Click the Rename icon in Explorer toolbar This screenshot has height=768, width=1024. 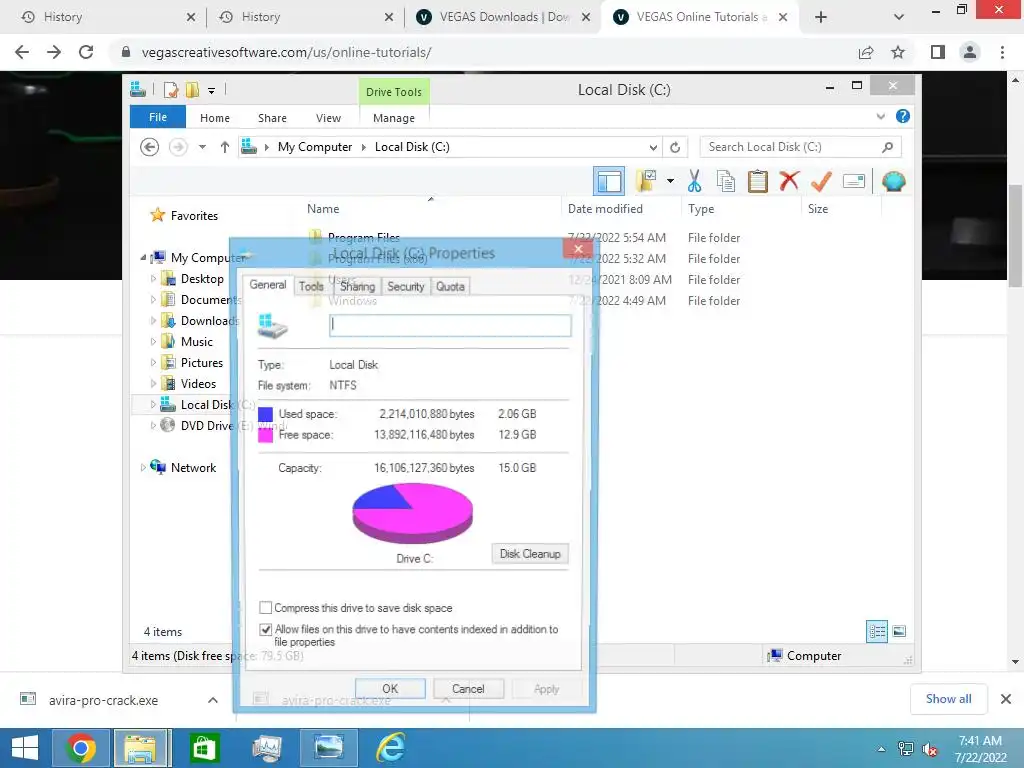(x=854, y=181)
